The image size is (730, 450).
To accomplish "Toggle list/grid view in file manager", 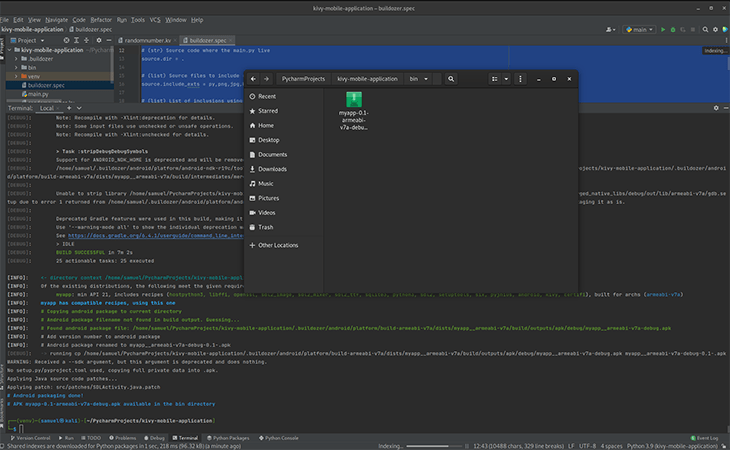I will (494, 79).
